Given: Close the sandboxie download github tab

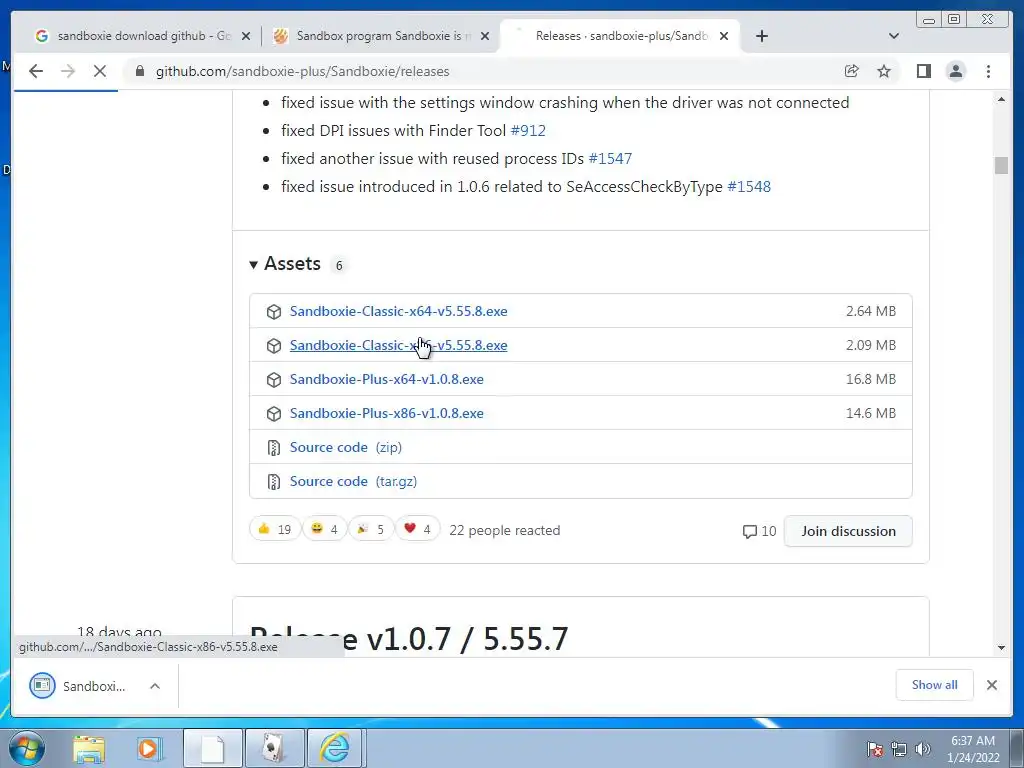Looking at the screenshot, I should (x=246, y=36).
